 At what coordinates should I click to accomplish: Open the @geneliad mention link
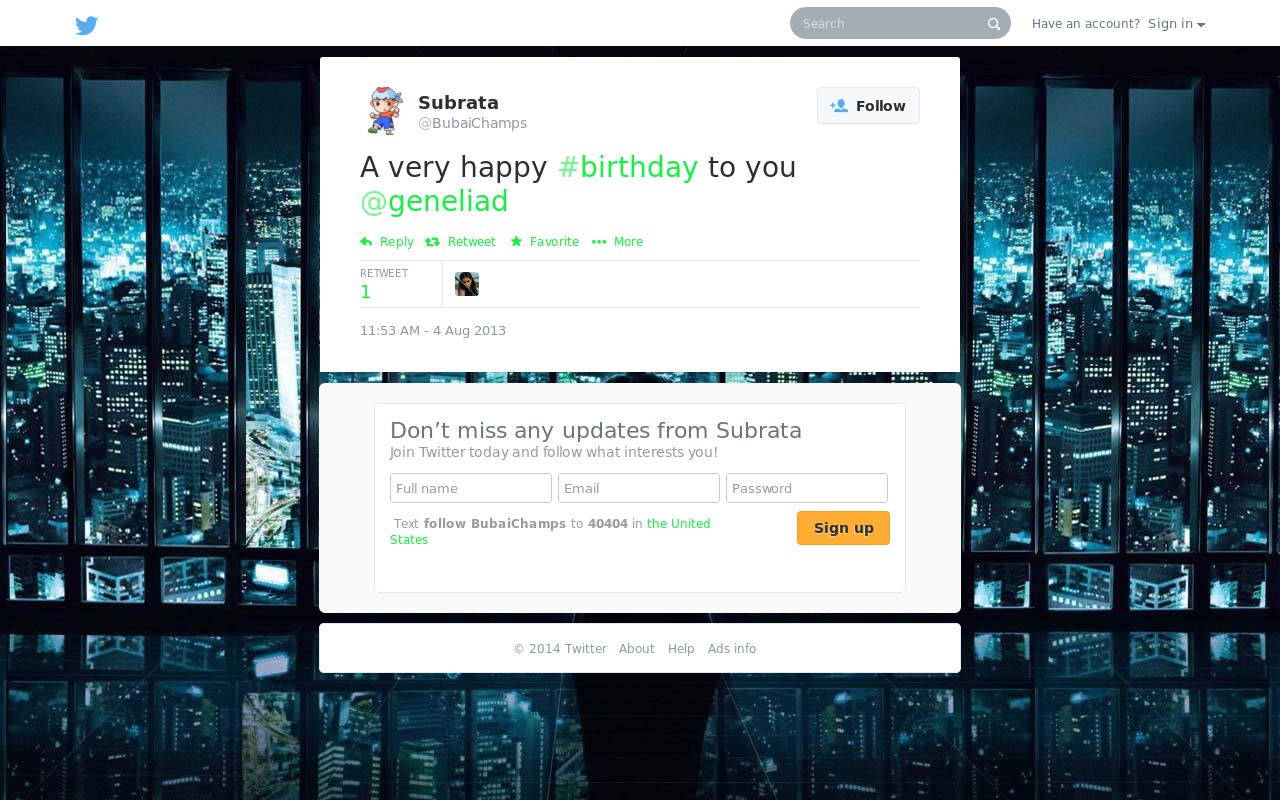(434, 201)
